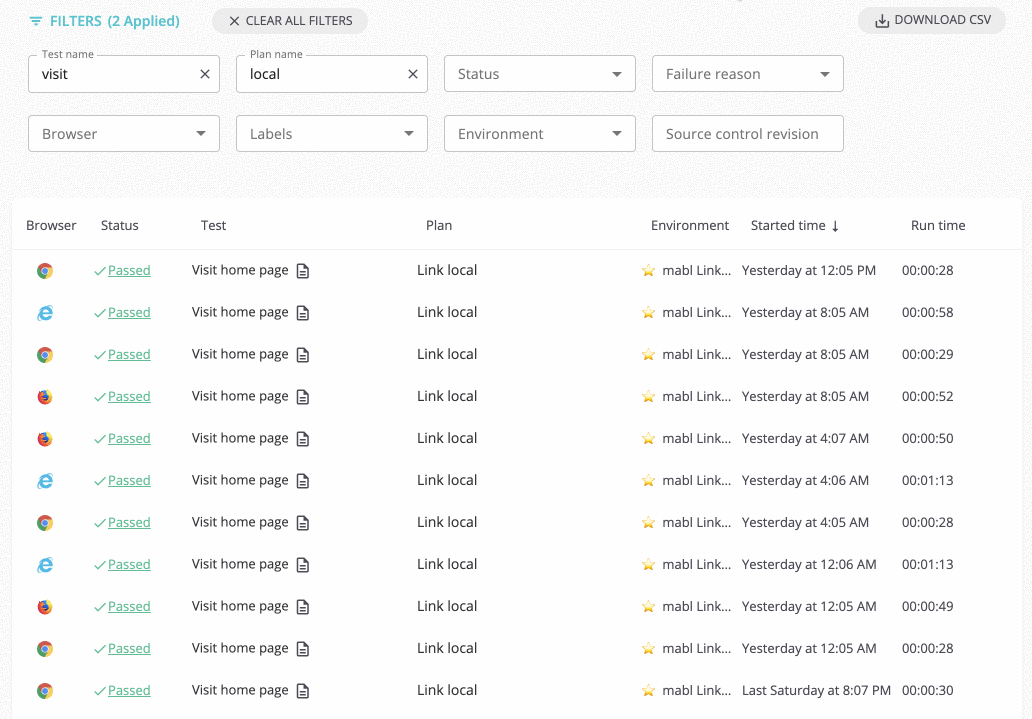Open Passed link for 00:00:52 run
Viewport: 1032px width, 719px height.
(x=129, y=397)
